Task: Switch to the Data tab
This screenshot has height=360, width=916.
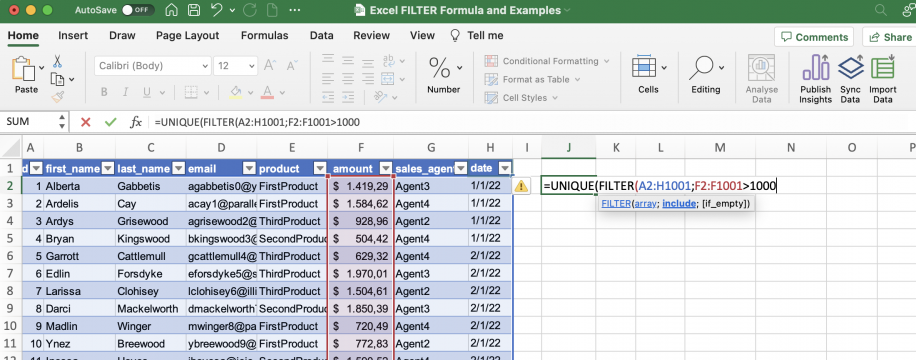Action: (x=321, y=36)
